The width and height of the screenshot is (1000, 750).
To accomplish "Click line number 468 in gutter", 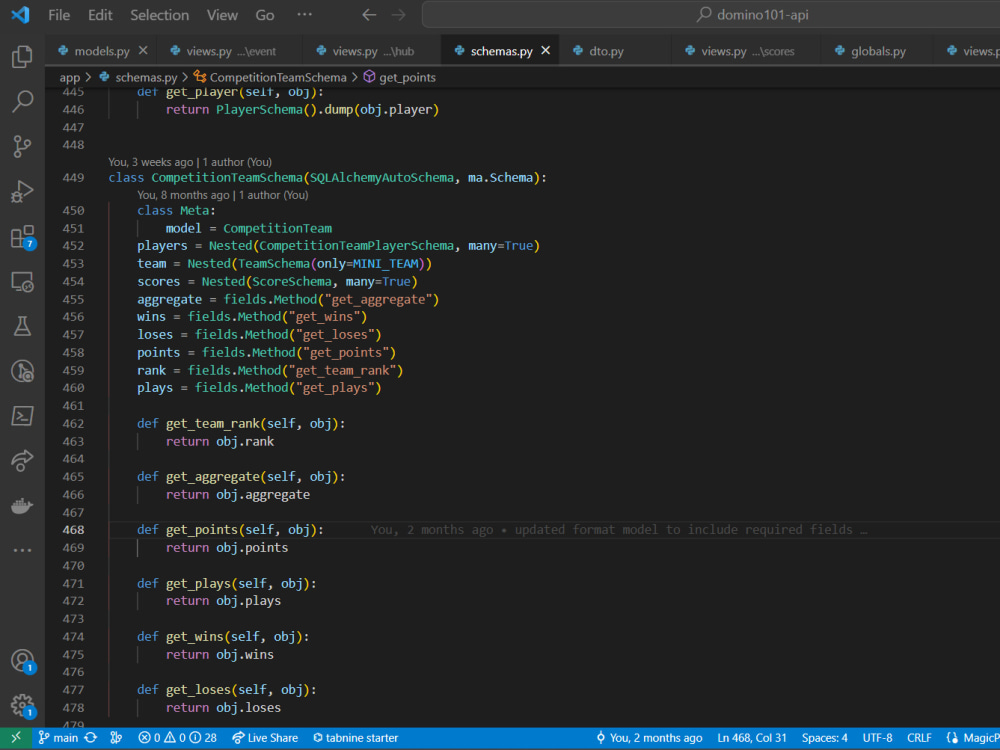I will [73, 530].
